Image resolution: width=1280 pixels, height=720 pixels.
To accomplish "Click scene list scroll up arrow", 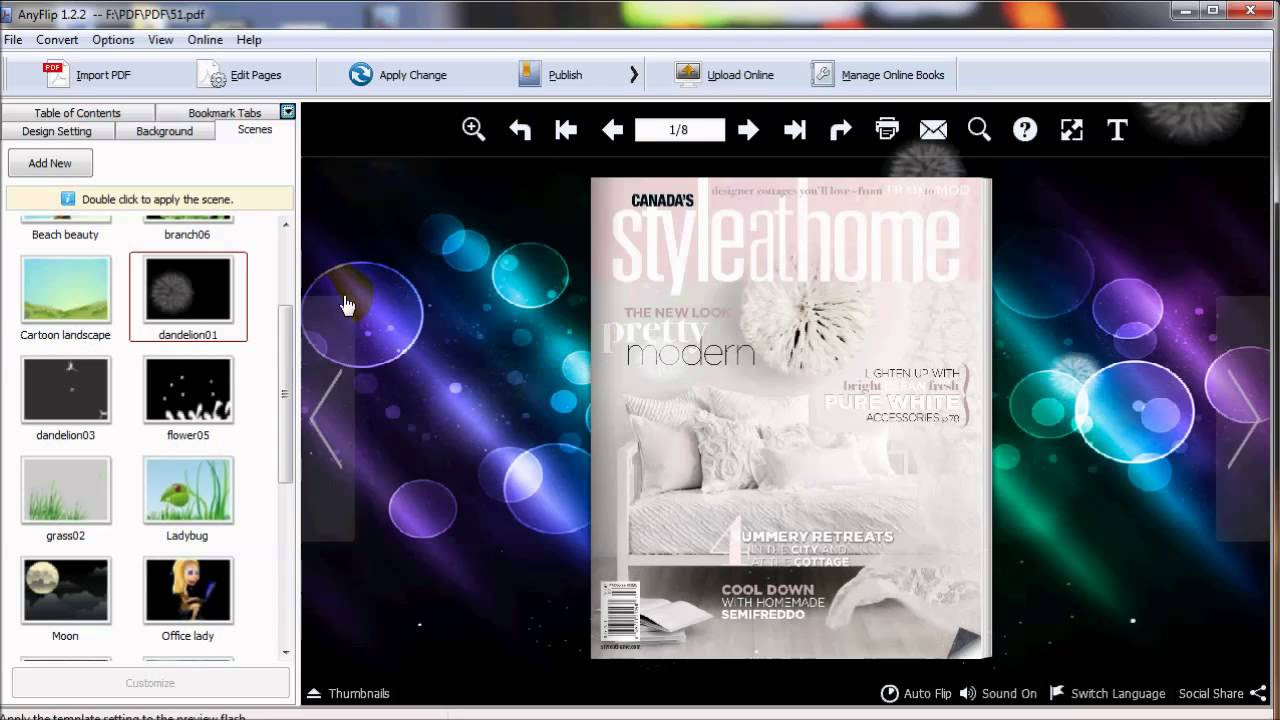I will click(x=285, y=224).
